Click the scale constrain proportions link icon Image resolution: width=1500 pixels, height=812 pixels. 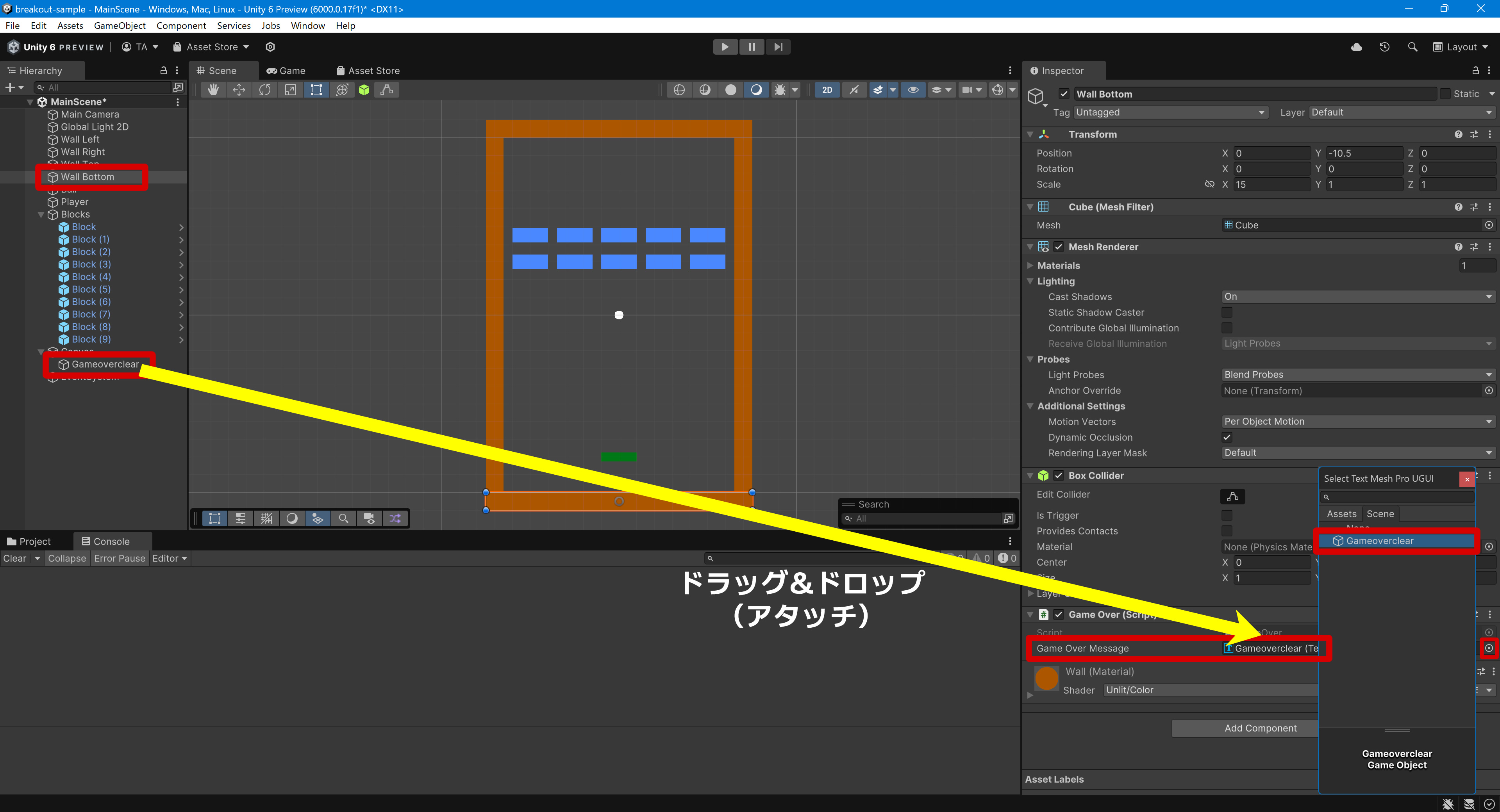coord(1209,184)
